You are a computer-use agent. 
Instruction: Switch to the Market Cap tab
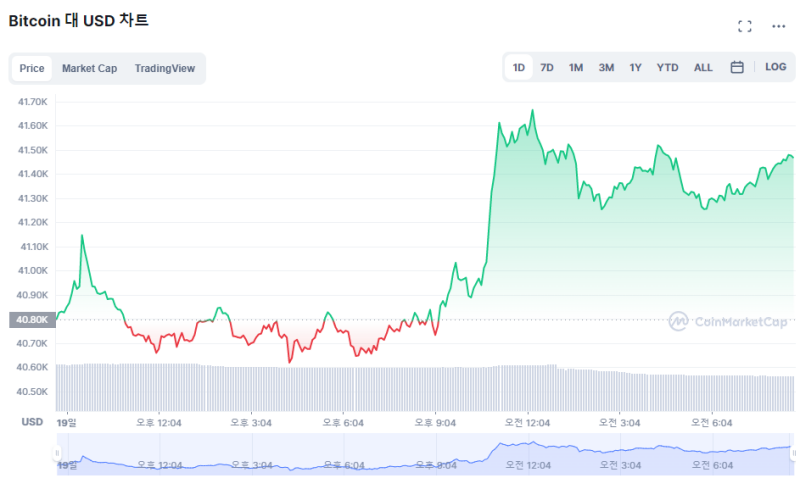(89, 68)
